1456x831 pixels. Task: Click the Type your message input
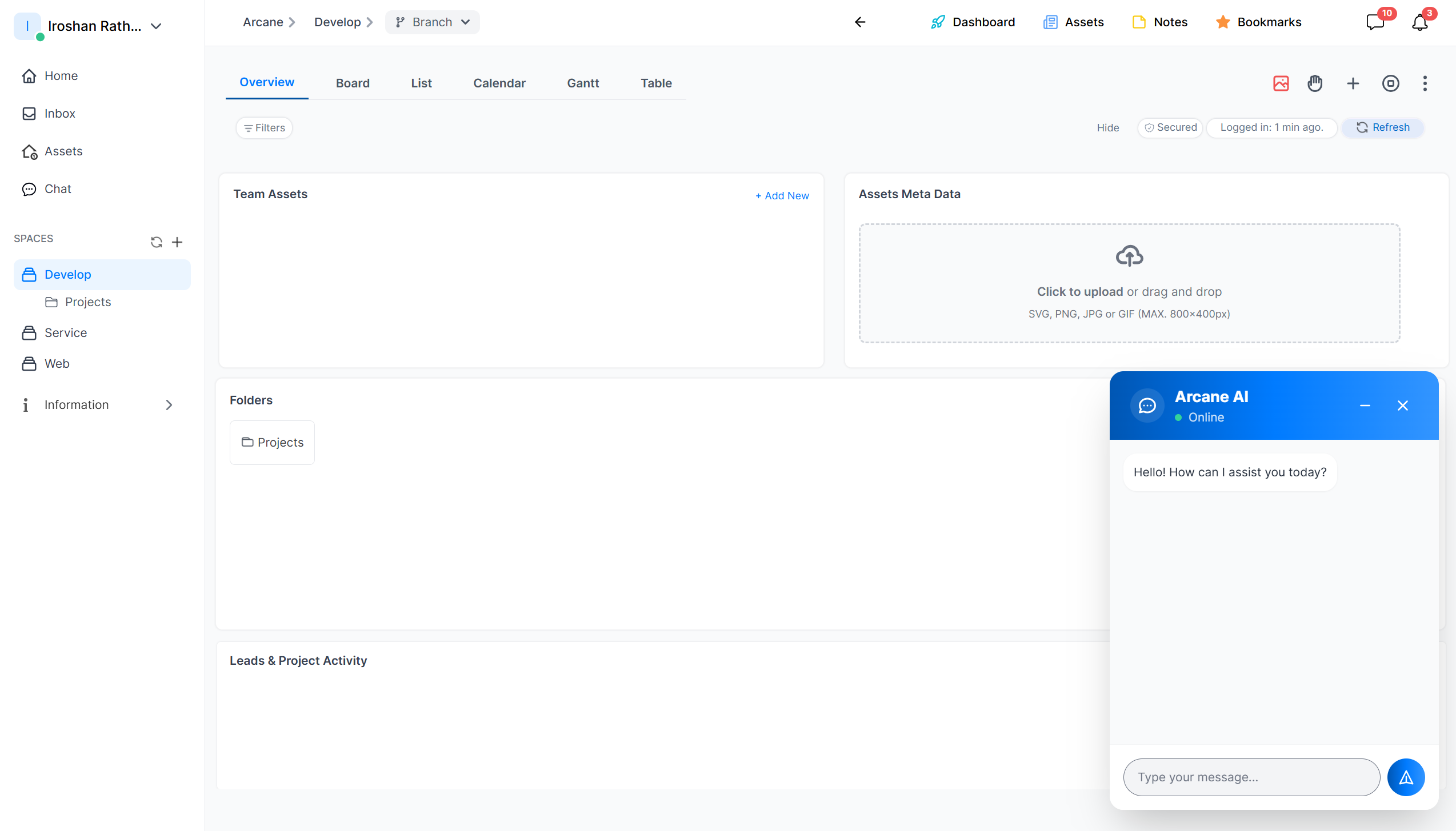point(1251,777)
